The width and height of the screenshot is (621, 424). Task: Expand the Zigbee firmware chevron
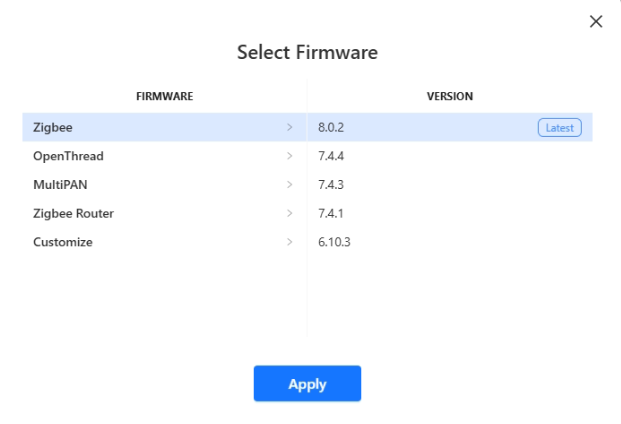click(290, 127)
